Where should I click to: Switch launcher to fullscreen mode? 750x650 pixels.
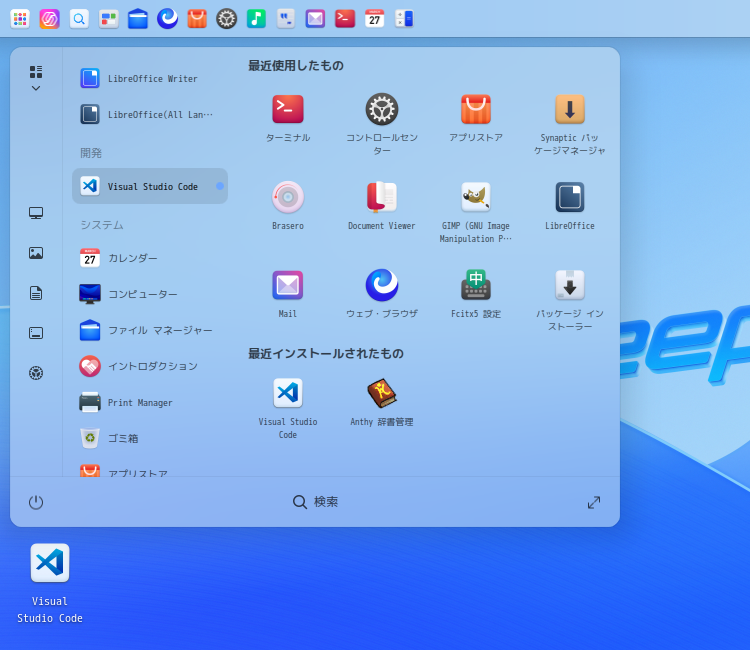coord(594,502)
